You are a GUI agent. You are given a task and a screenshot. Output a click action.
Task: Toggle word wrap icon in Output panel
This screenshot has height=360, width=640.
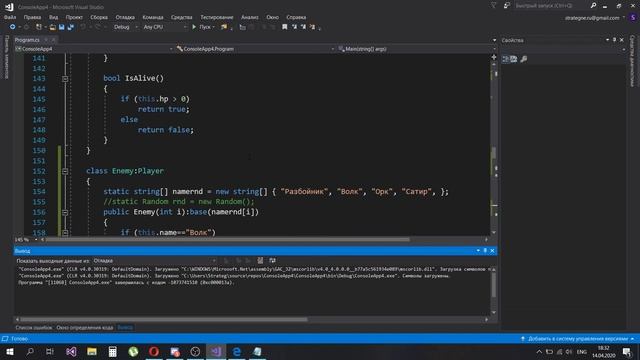[x=272, y=260]
